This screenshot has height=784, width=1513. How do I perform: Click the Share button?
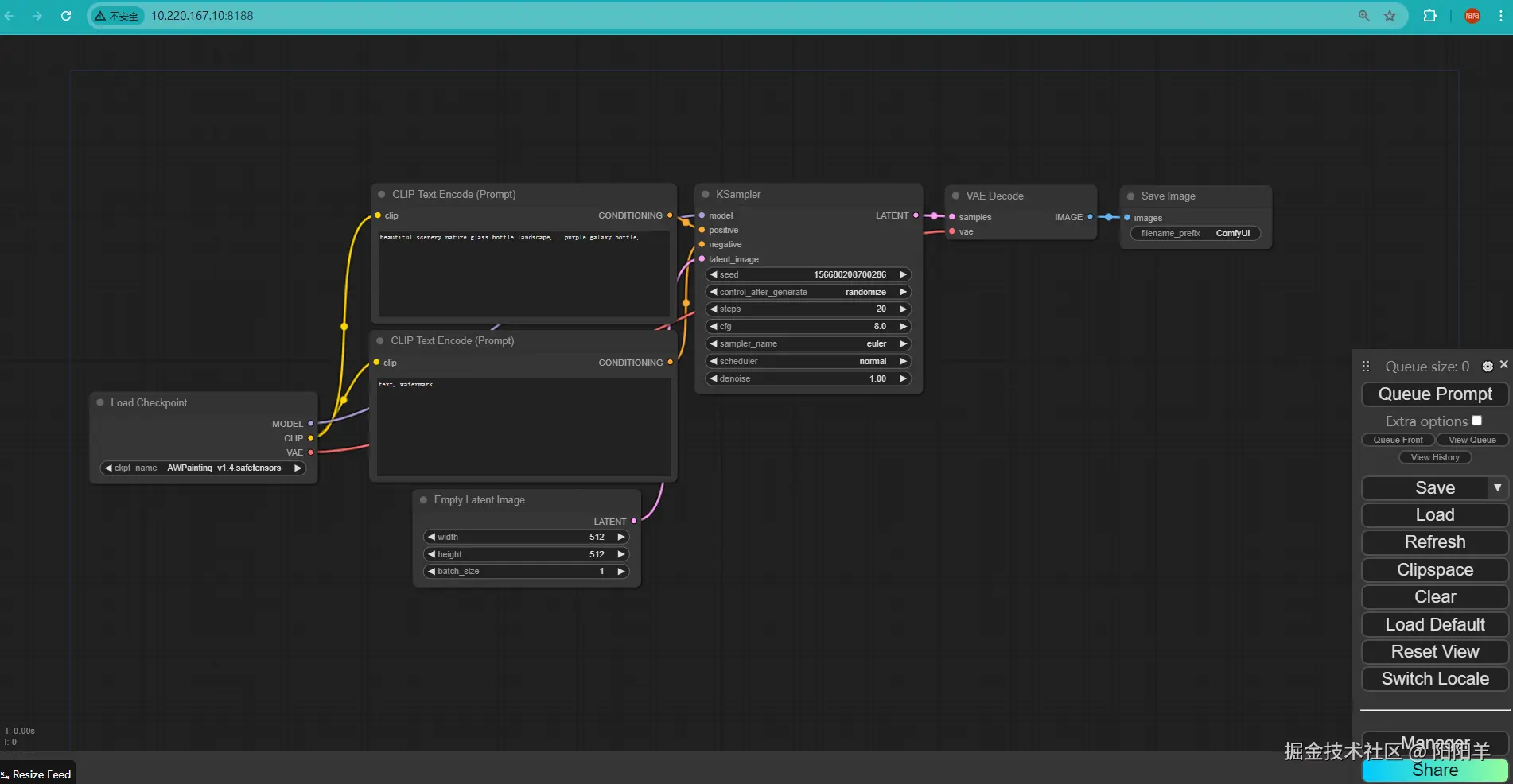(1435, 770)
